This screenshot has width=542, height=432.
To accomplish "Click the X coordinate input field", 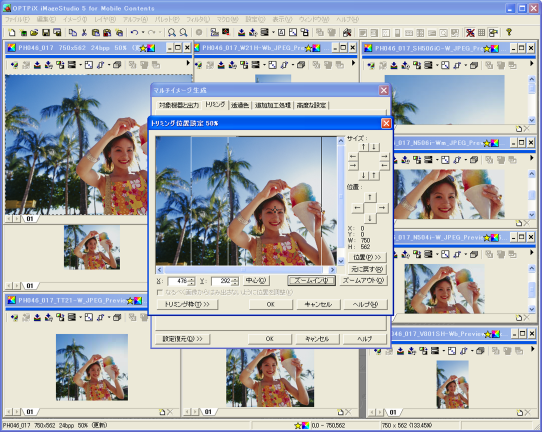I will (178, 281).
